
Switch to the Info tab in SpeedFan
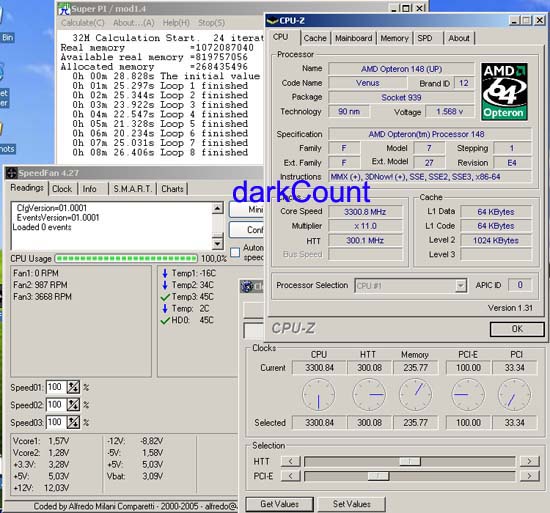pos(90,189)
